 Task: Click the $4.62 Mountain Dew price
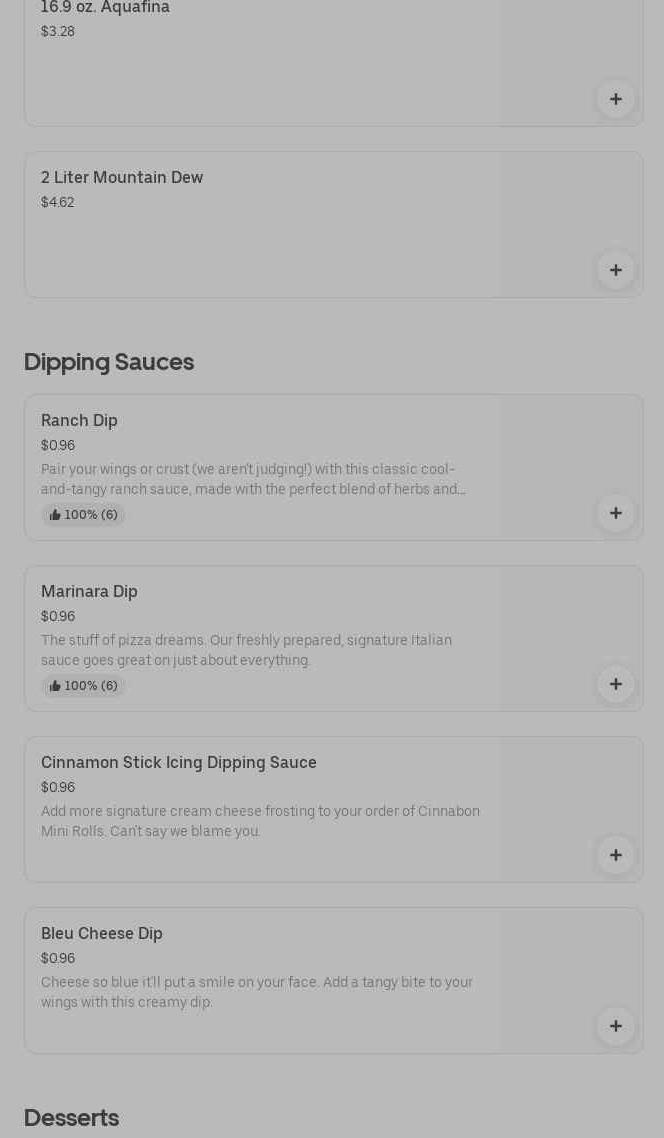pyautogui.click(x=58, y=202)
